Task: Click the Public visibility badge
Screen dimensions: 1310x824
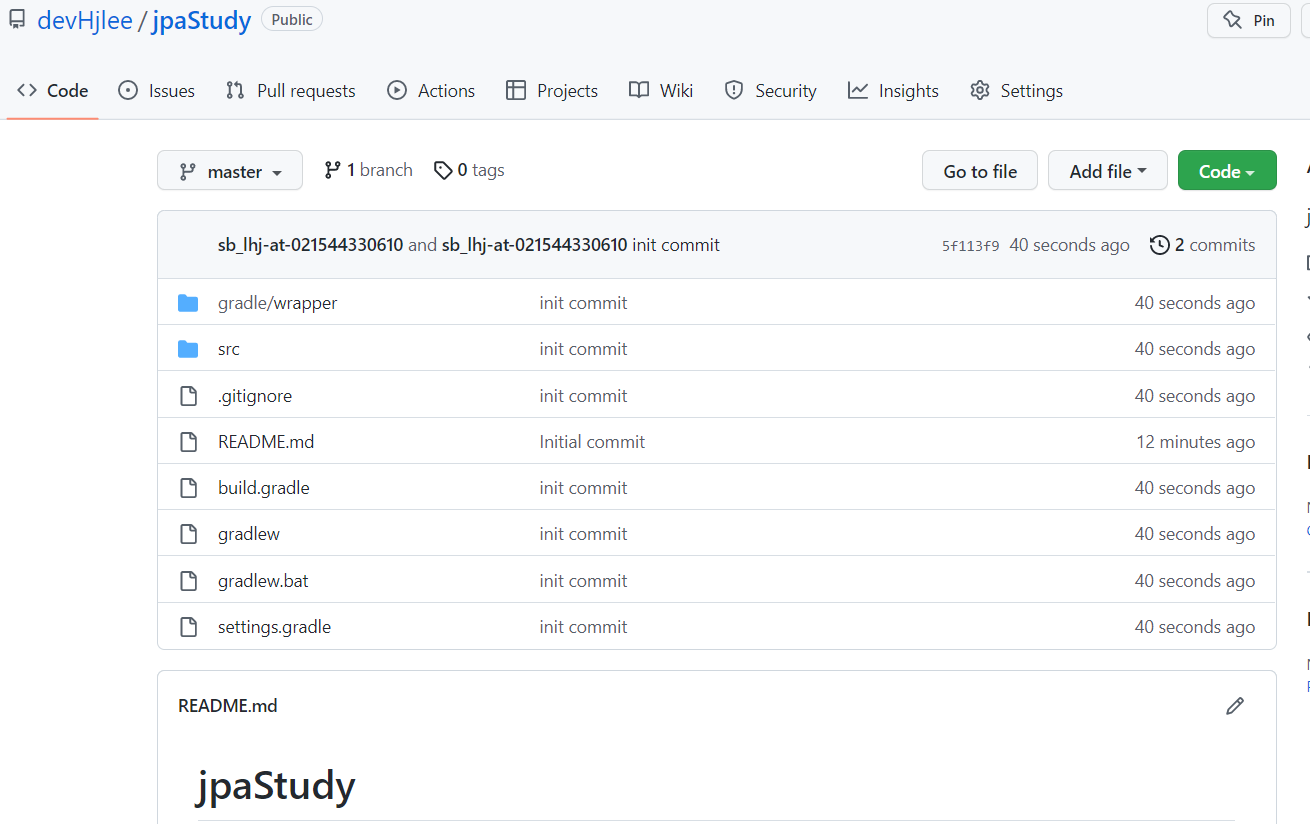Action: point(292,20)
